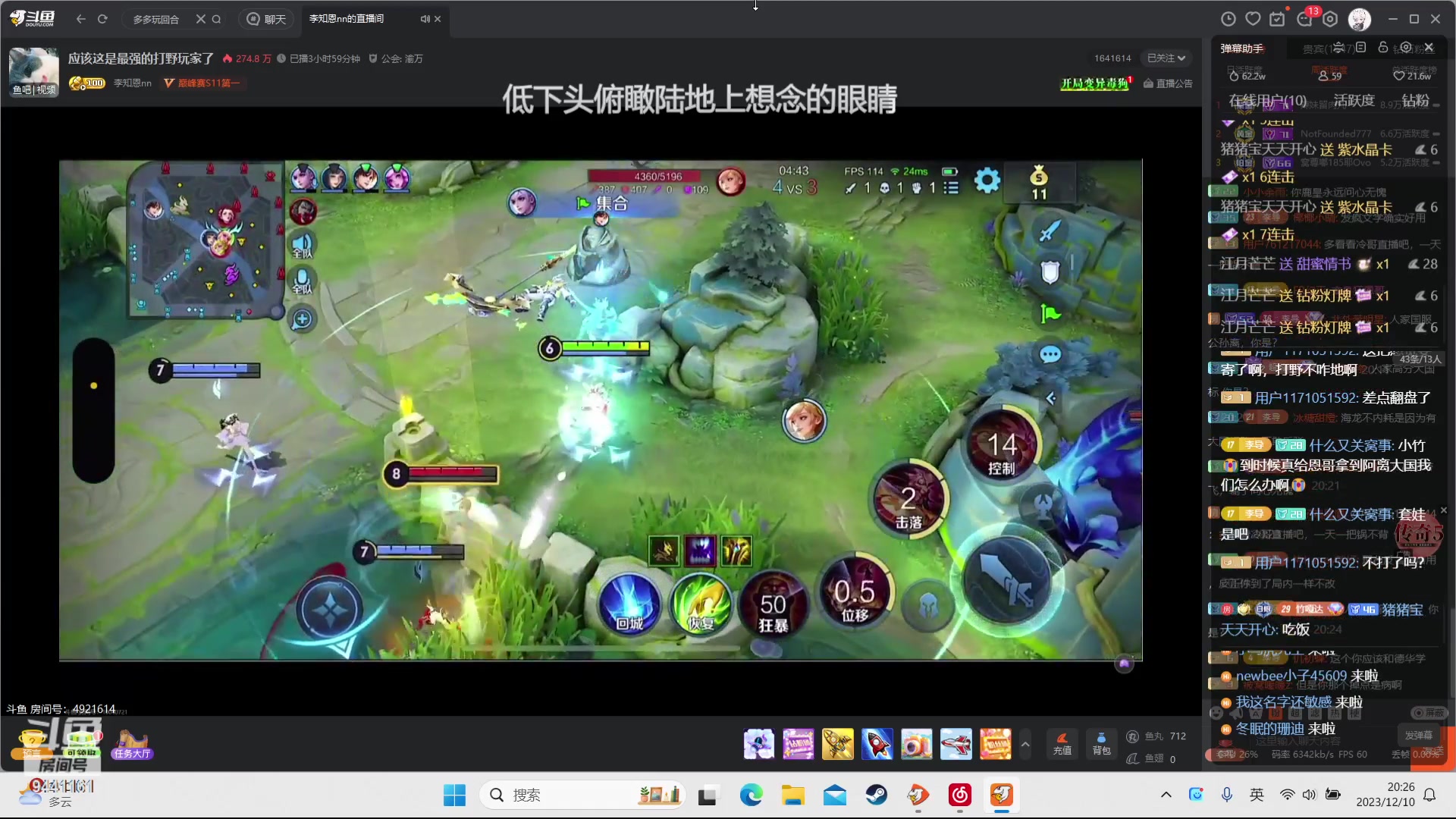Open the 任务大厅 task hall
This screenshot has height=819, width=1456.
pyautogui.click(x=132, y=744)
